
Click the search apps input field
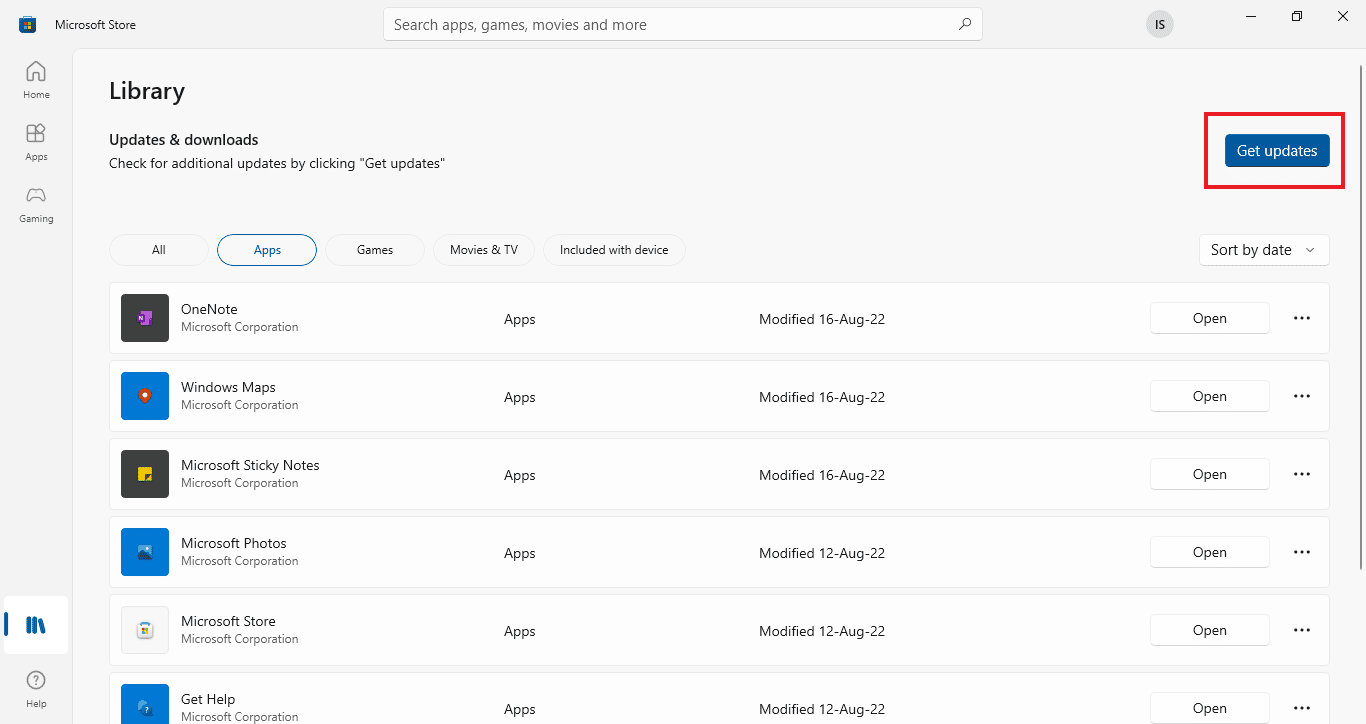683,23
